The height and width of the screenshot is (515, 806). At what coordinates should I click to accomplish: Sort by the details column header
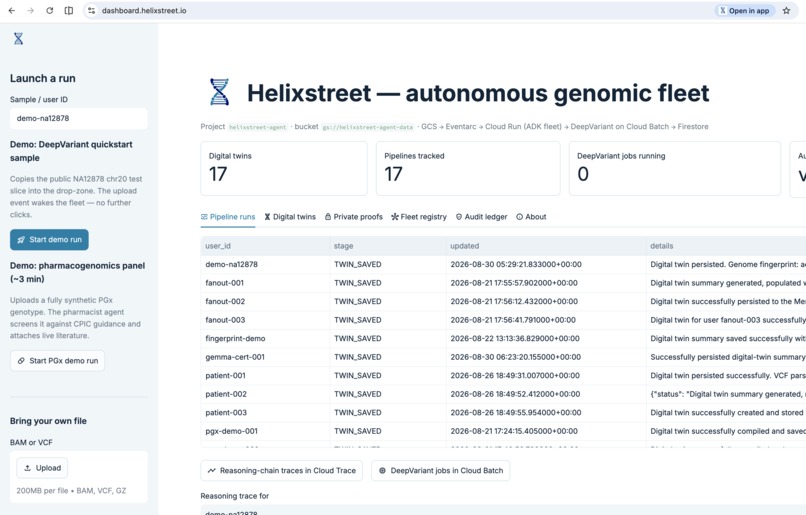point(726,246)
